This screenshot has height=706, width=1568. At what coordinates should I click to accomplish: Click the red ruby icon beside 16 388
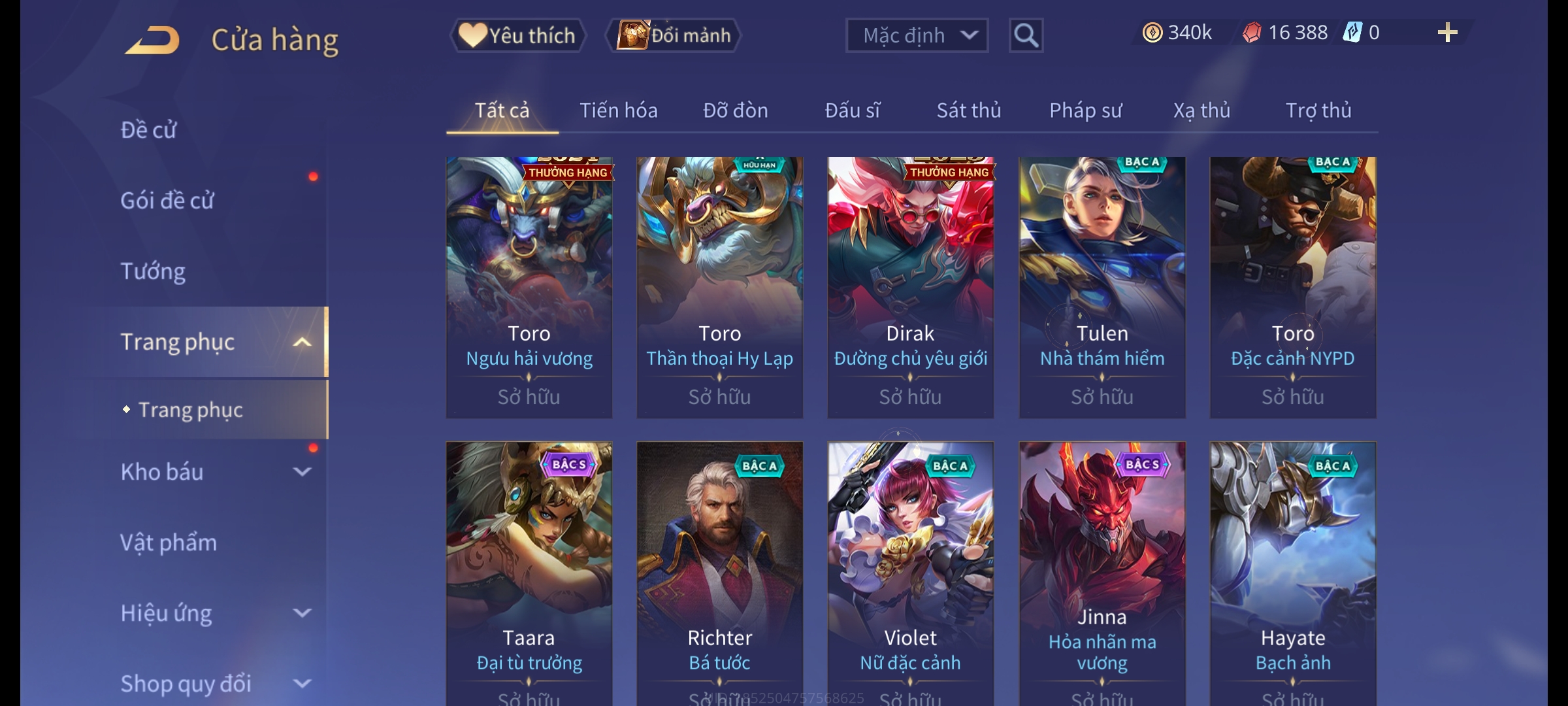(x=1252, y=33)
